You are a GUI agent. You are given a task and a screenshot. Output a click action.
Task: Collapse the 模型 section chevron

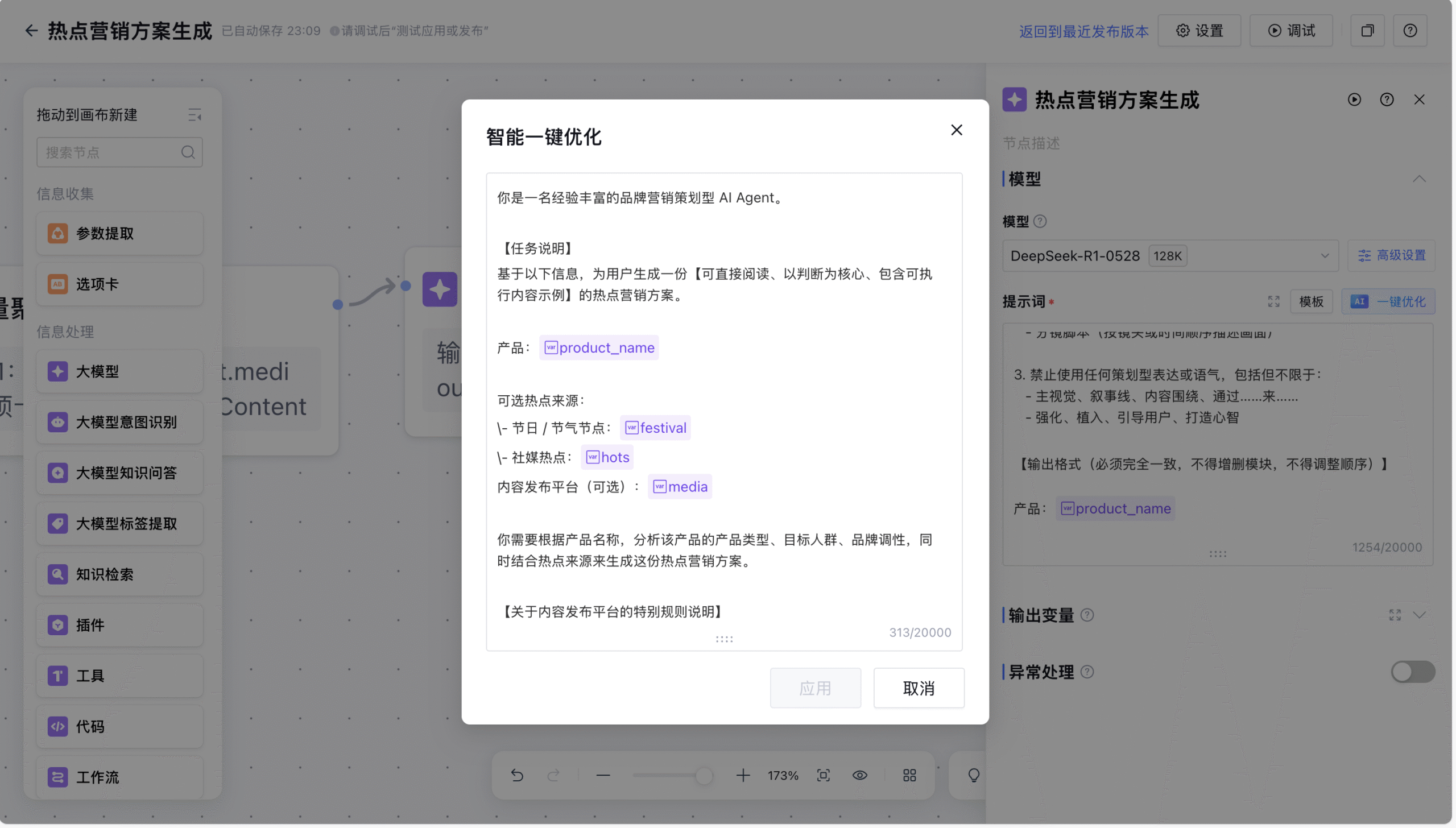[1419, 179]
